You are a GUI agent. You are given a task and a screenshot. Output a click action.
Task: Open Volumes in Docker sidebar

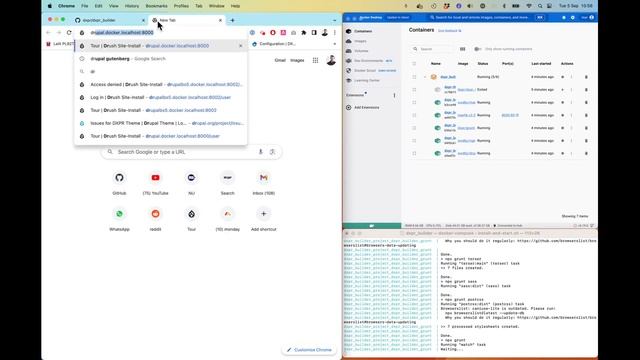pos(361,51)
